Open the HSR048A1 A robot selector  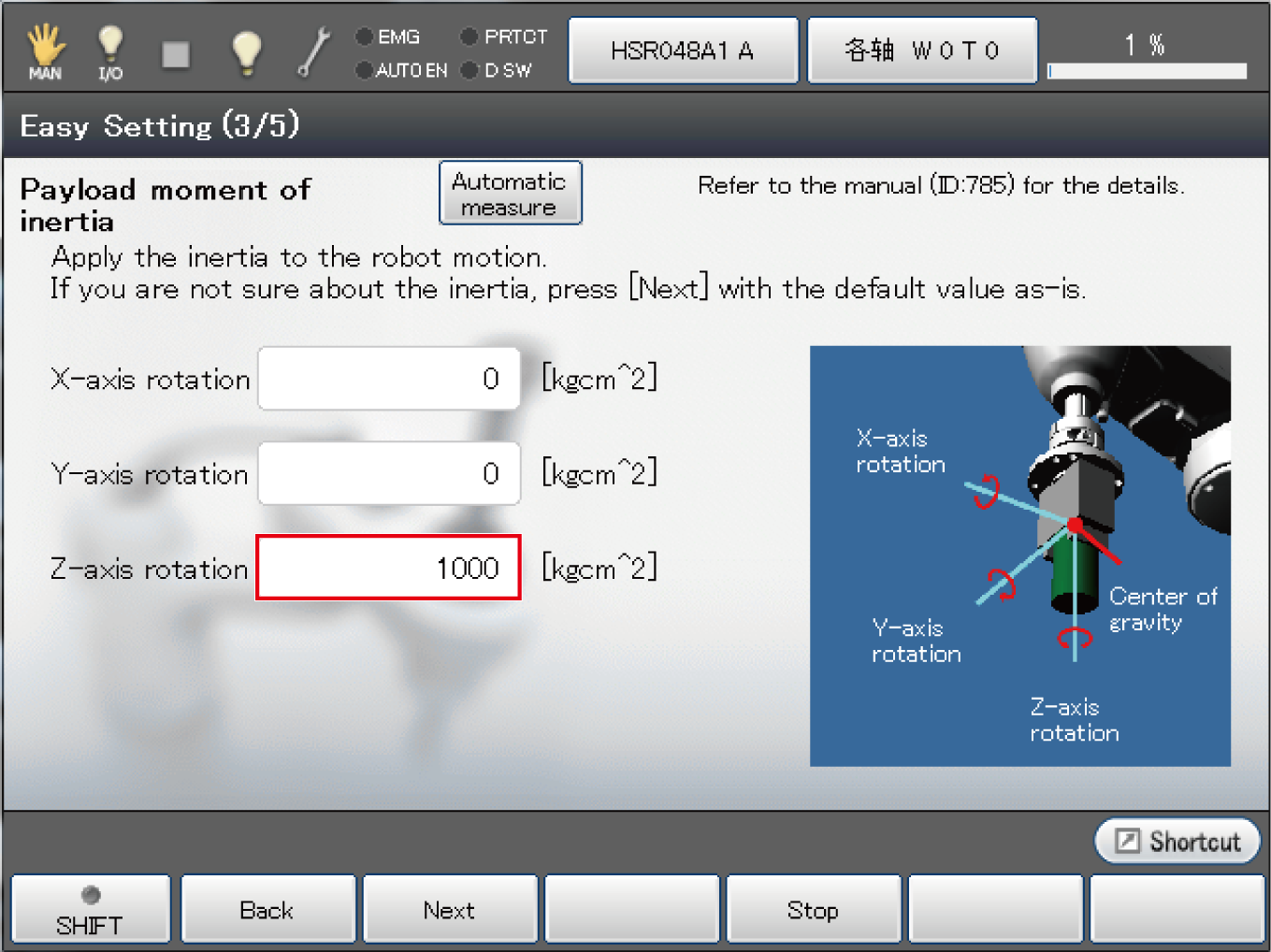pos(683,50)
